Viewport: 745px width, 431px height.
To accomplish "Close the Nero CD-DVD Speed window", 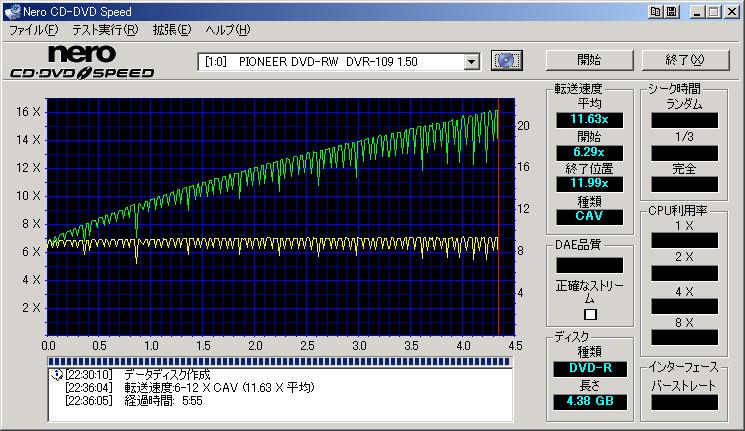I will 732,11.
